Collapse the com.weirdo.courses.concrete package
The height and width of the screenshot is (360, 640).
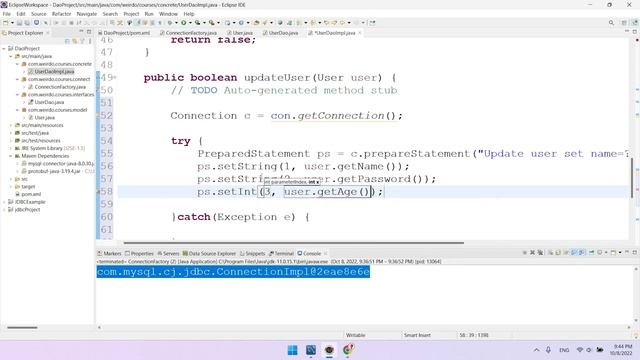click(18, 64)
